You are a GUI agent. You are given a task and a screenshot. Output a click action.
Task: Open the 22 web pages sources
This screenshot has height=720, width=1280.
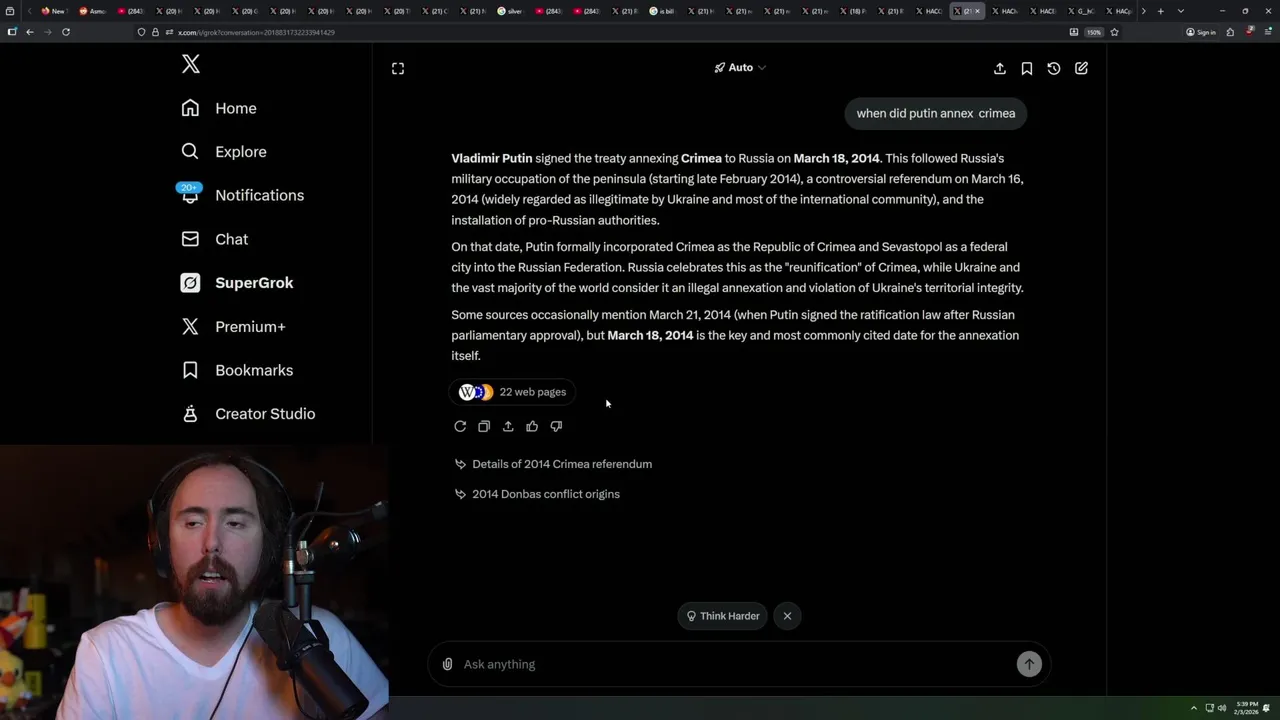point(513,392)
